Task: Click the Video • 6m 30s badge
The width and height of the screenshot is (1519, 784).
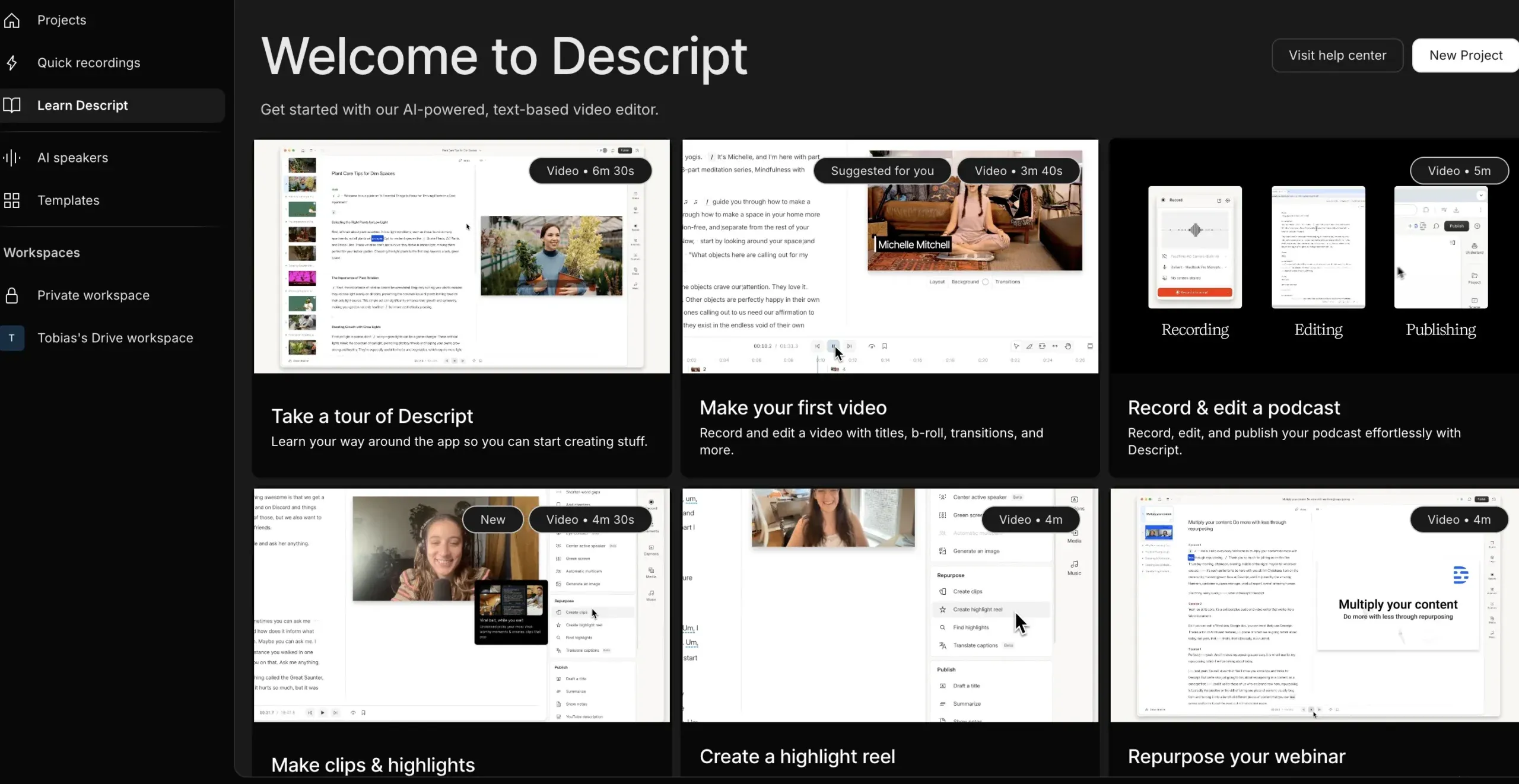Action: (x=590, y=171)
